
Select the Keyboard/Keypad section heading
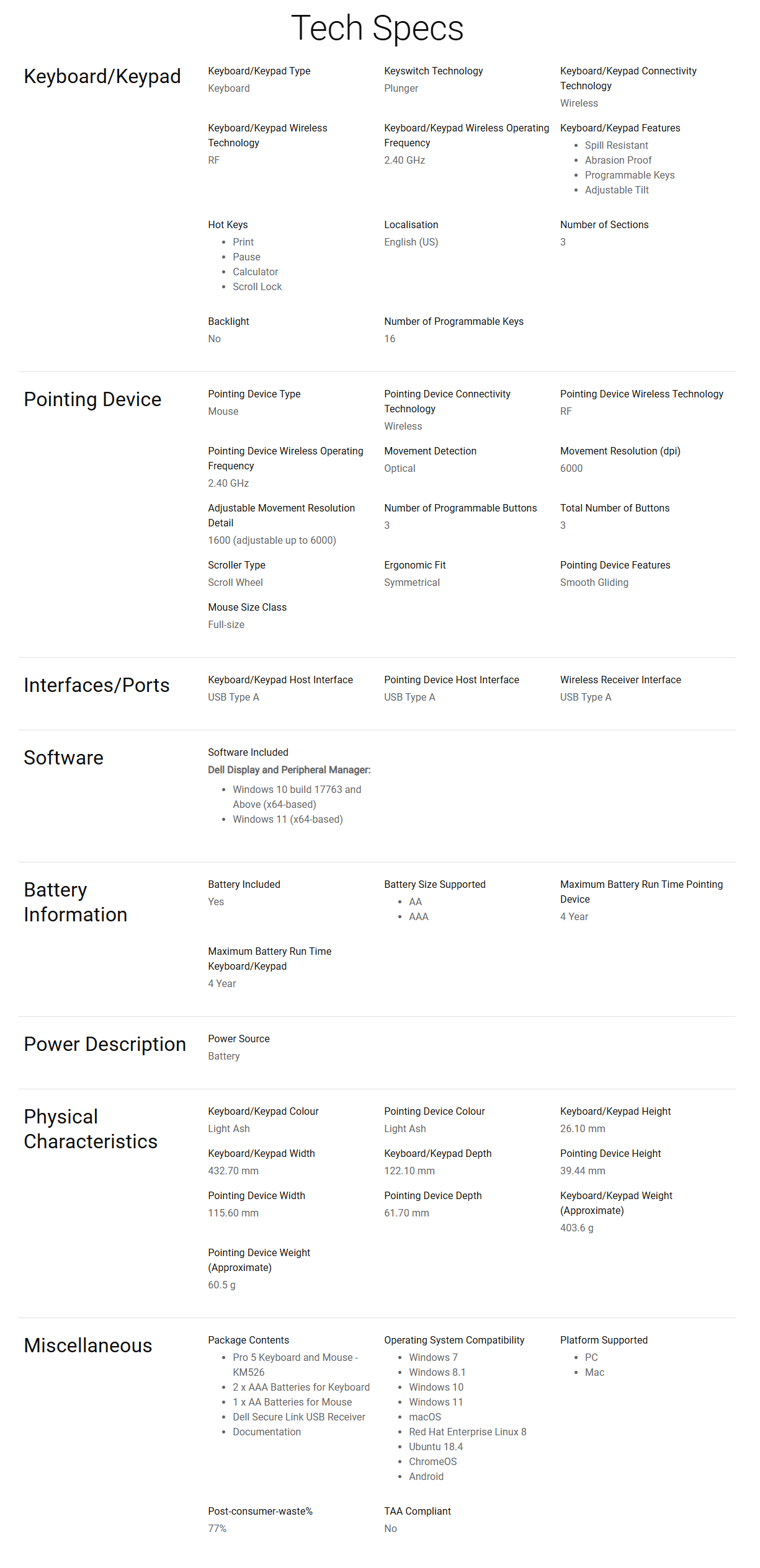(x=102, y=76)
